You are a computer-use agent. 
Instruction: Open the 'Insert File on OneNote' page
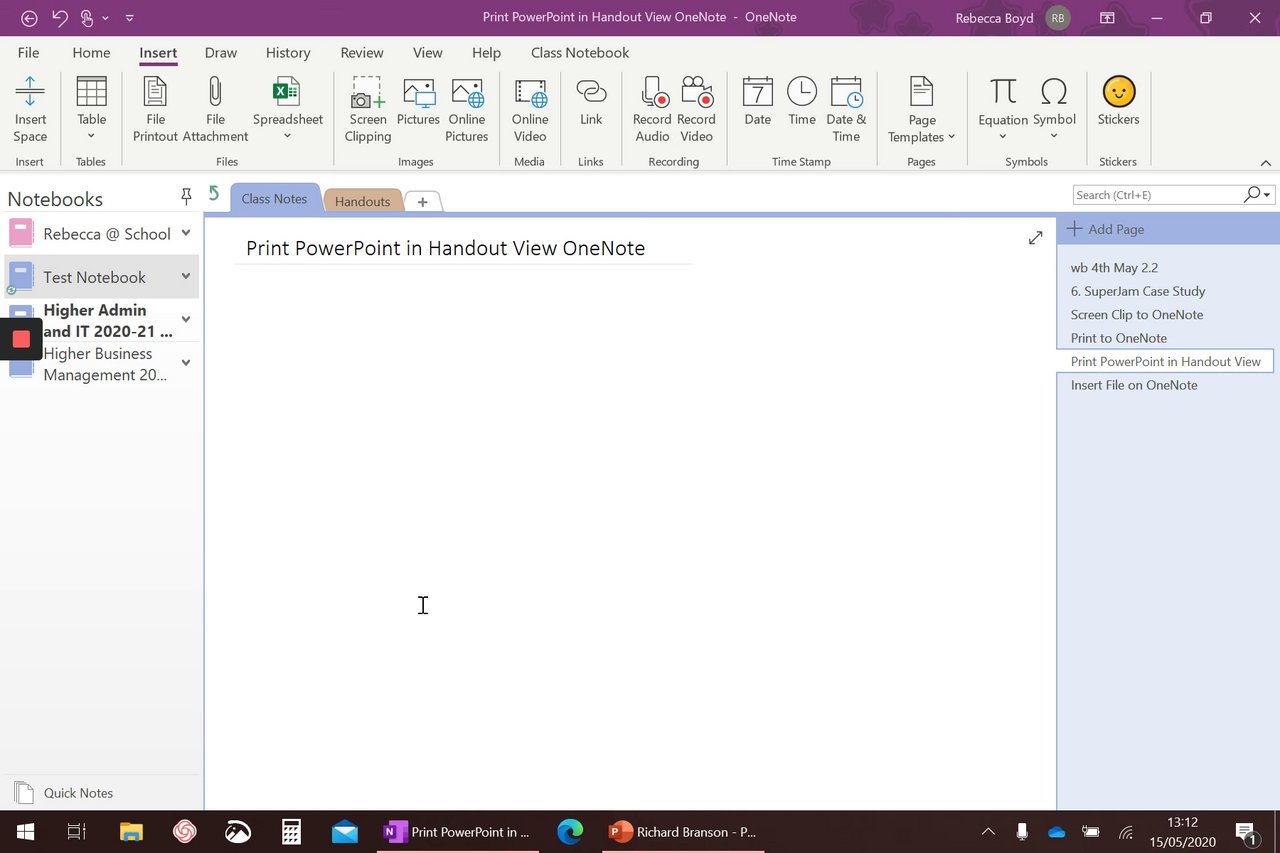click(x=1134, y=385)
